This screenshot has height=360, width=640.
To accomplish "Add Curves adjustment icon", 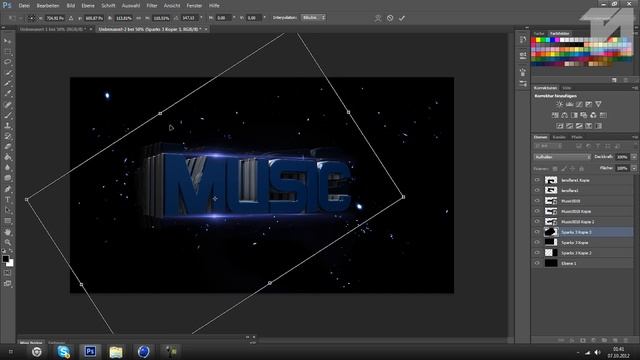I will 579,104.
